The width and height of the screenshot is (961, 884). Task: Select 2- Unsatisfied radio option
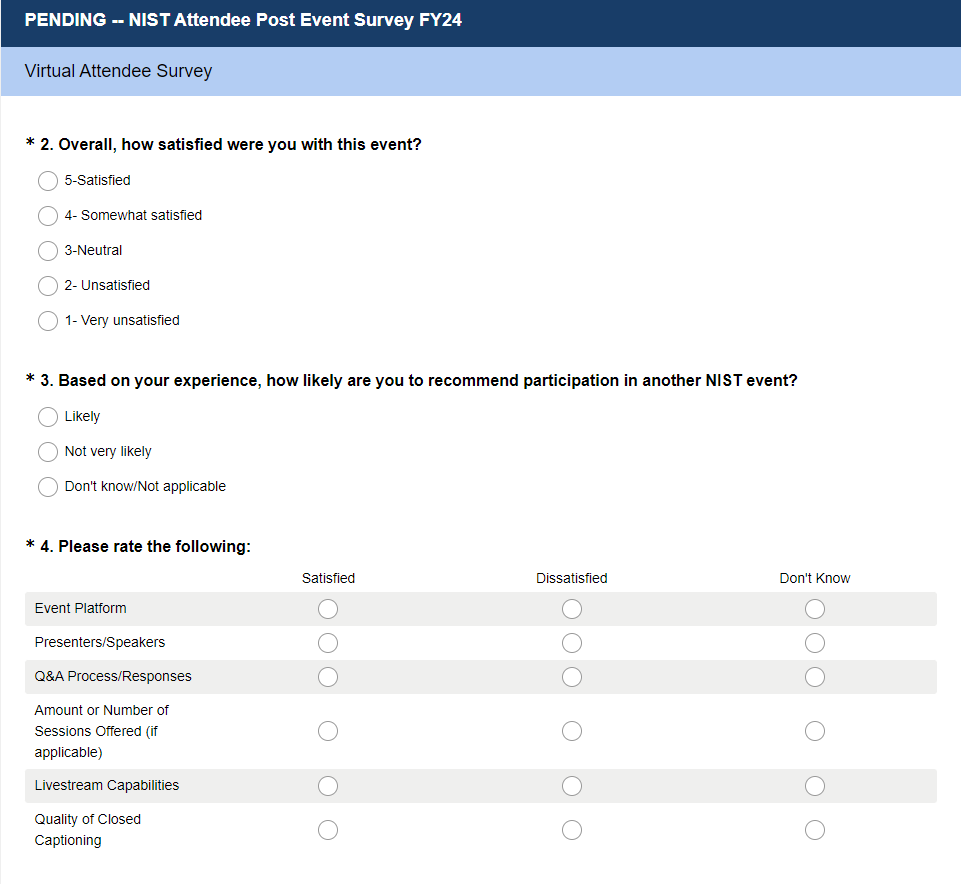point(48,286)
